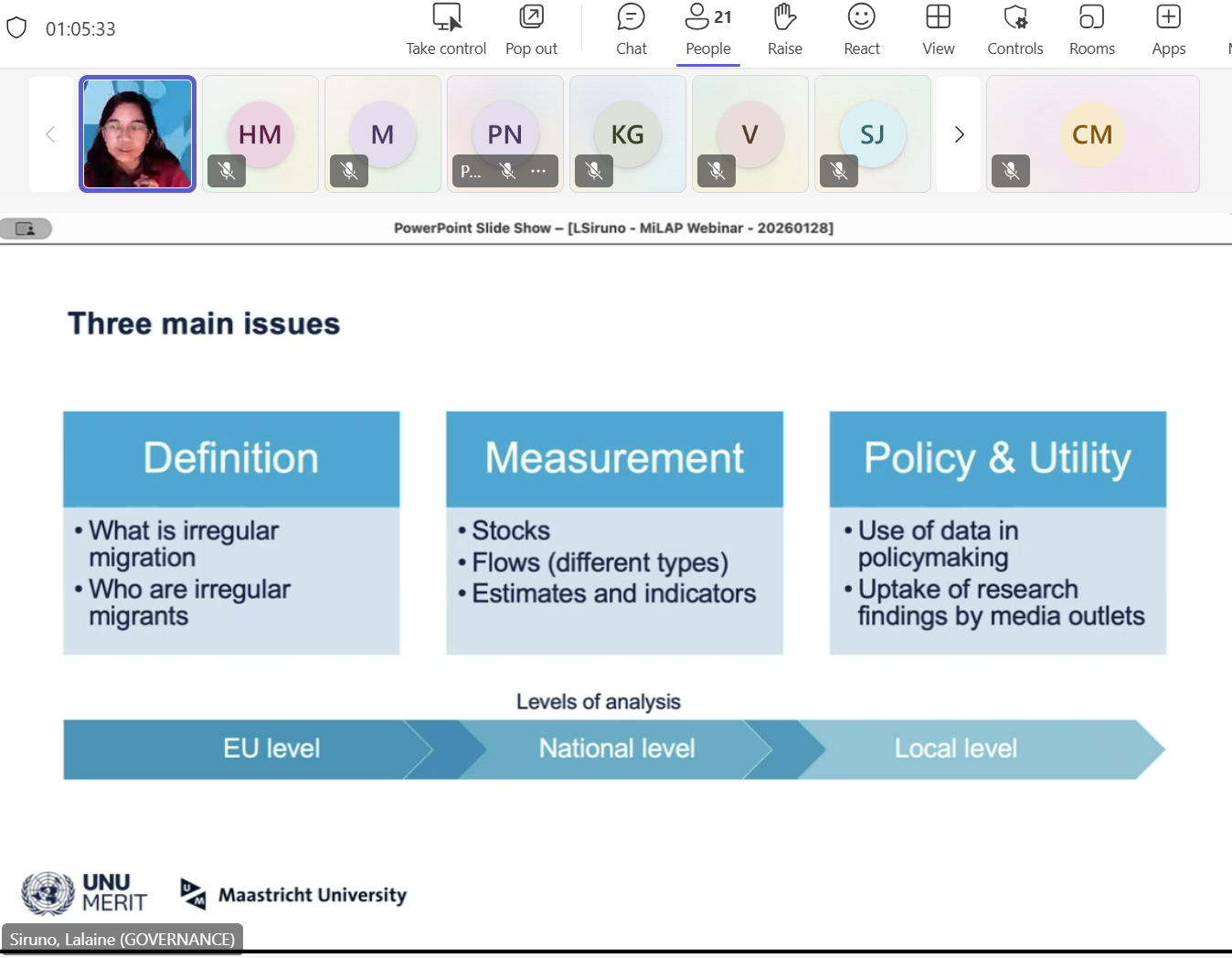Open the View layout options
Viewport: 1232px width, 958px height.
pos(938,18)
